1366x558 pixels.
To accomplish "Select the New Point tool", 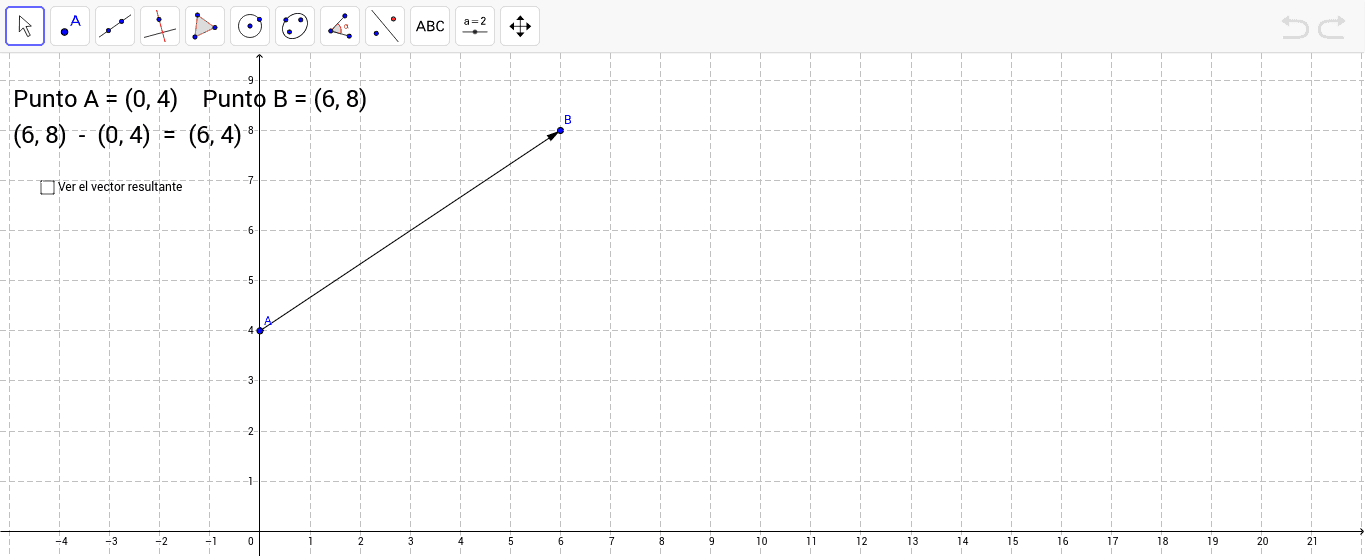I will [x=70, y=26].
